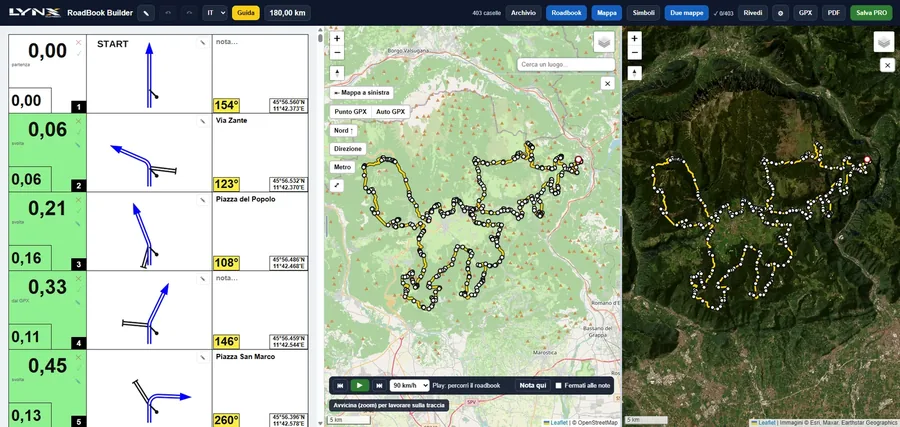Click the 'Cerca un luogo' search field
The width and height of the screenshot is (900, 427).
point(566,64)
